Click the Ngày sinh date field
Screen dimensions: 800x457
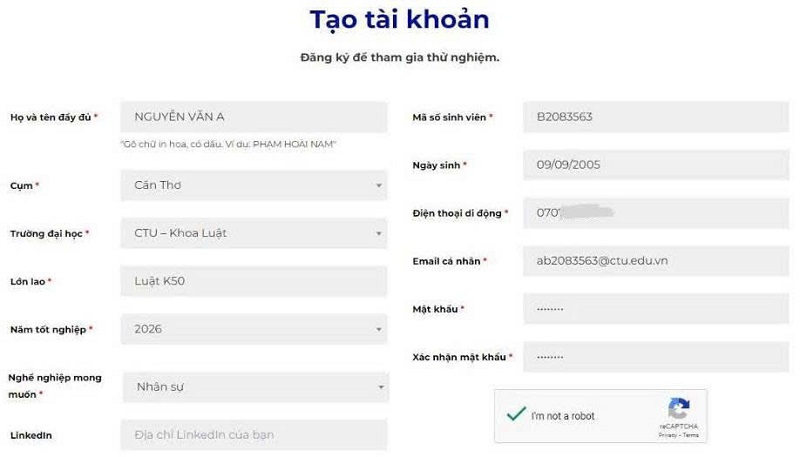point(656,165)
